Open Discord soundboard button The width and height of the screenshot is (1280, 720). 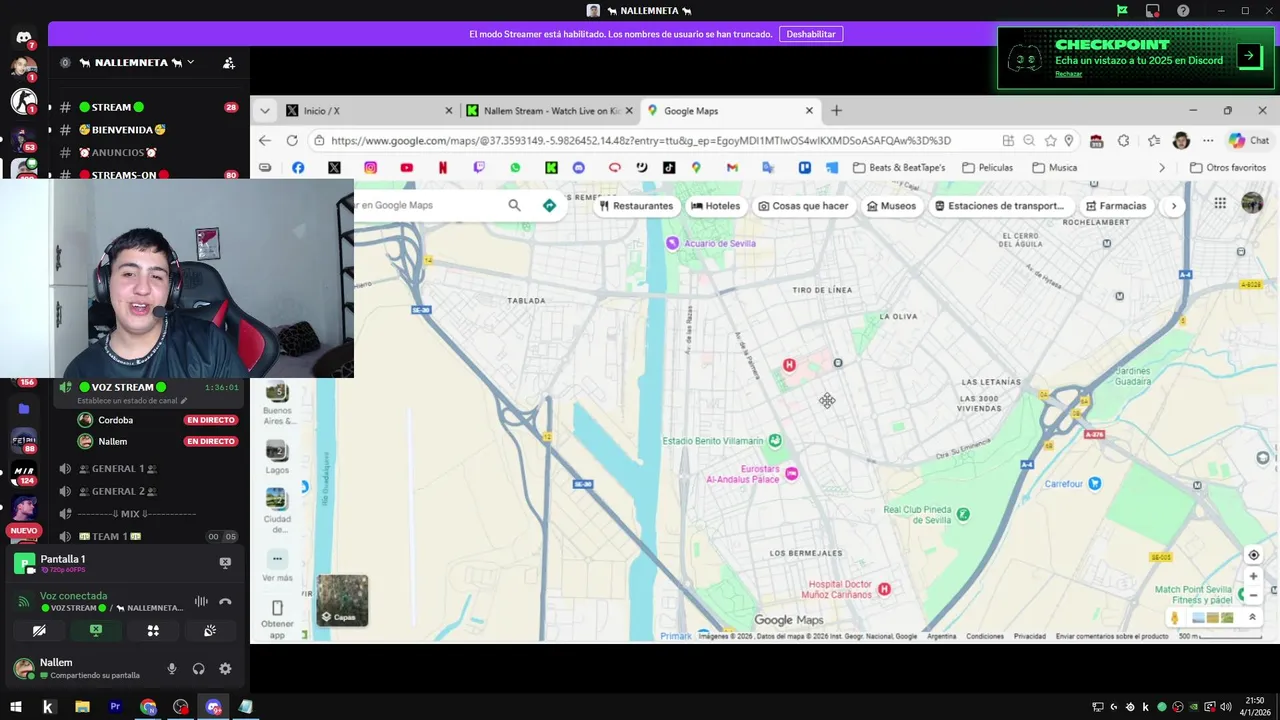[210, 631]
